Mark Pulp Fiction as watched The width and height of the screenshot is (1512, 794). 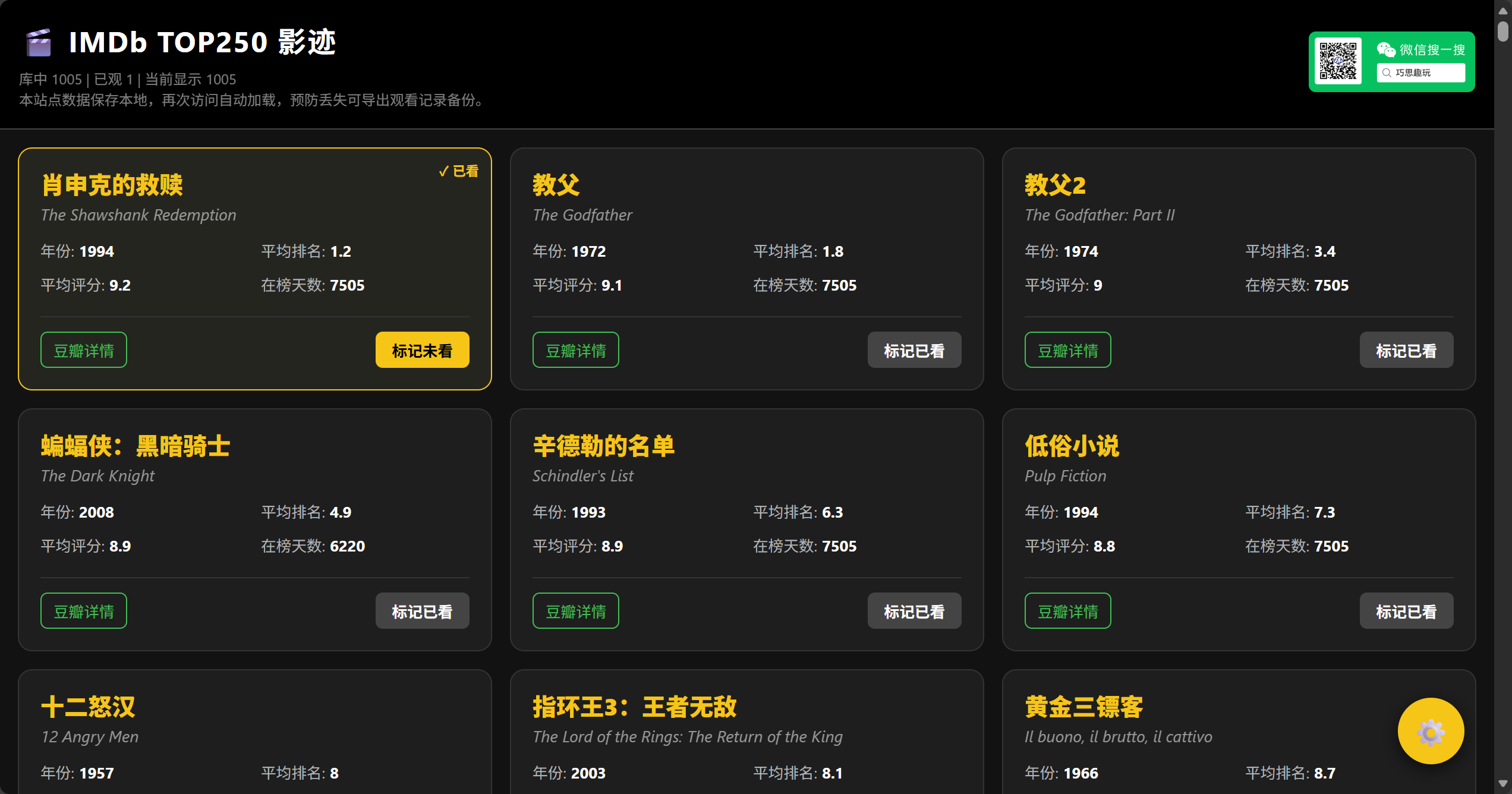(x=1406, y=611)
